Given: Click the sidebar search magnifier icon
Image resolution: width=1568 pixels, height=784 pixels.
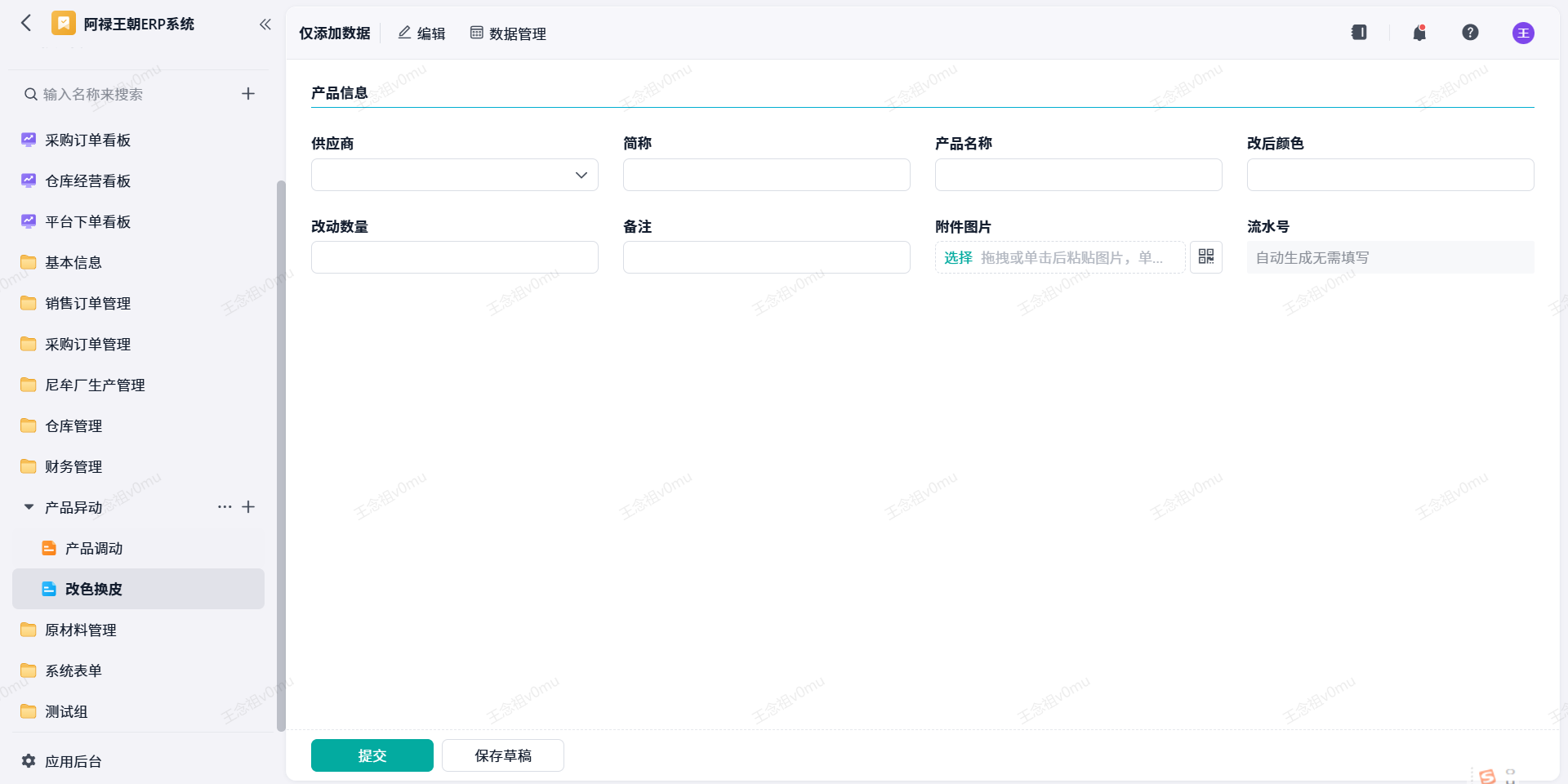Looking at the screenshot, I should tap(30, 94).
